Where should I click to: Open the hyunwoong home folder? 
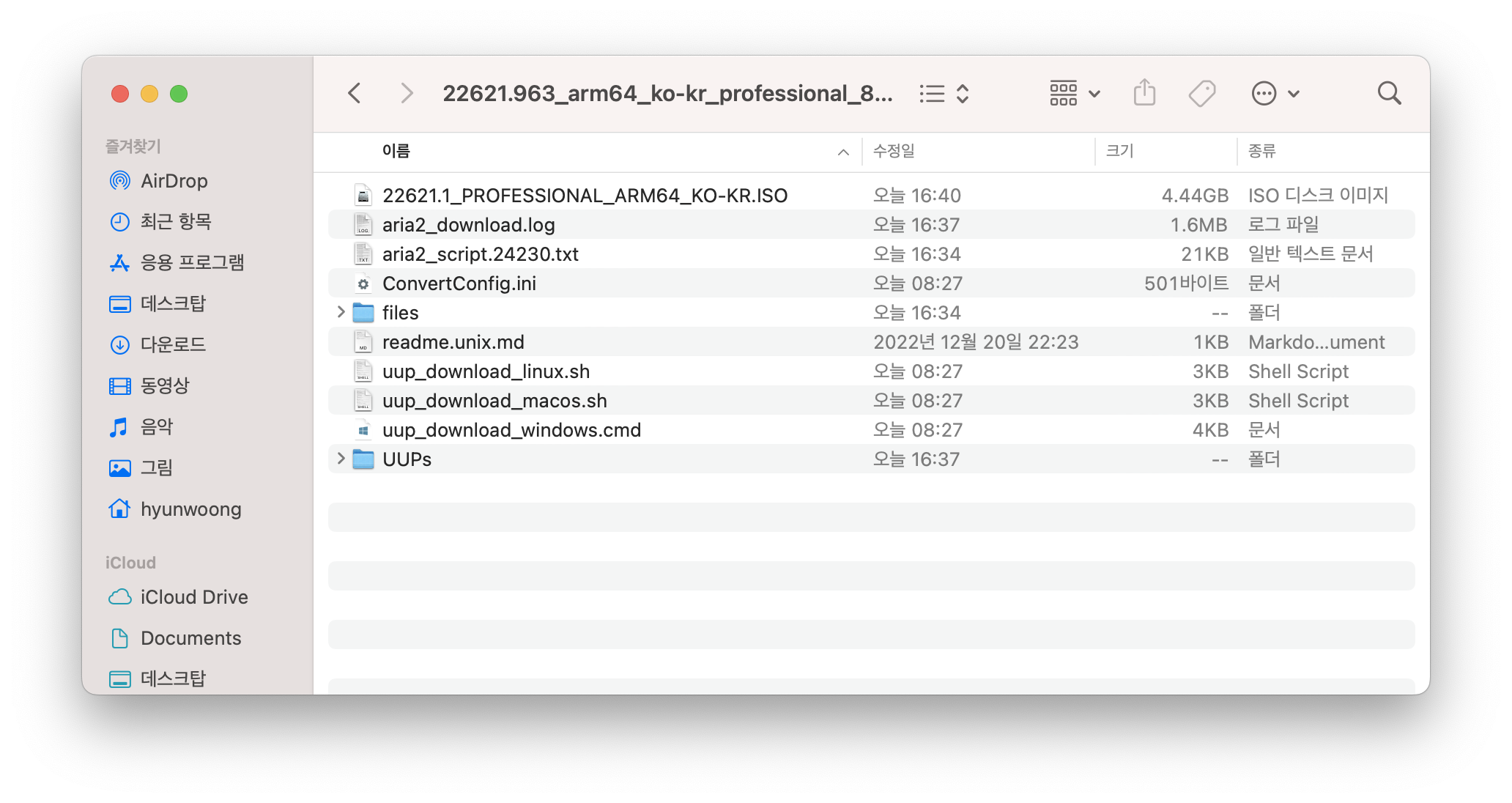click(190, 509)
